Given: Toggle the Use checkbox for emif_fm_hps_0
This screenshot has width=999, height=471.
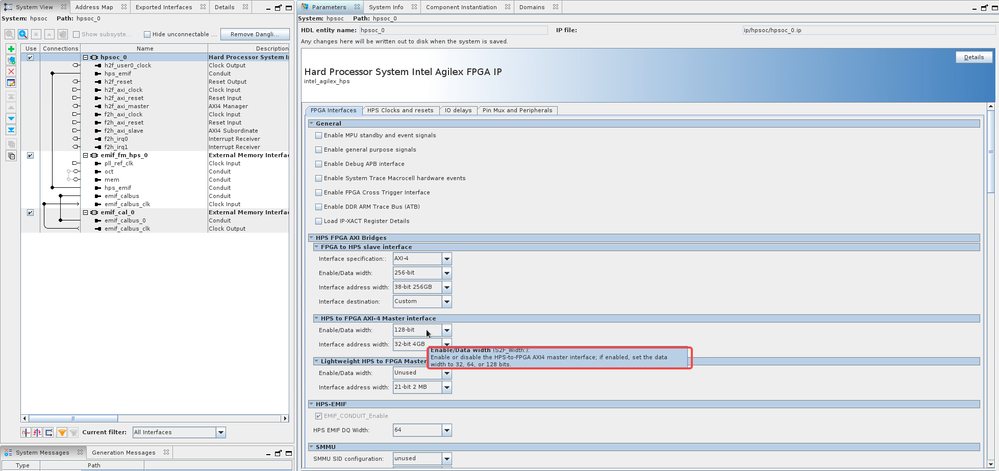Looking at the screenshot, I should click(31, 155).
